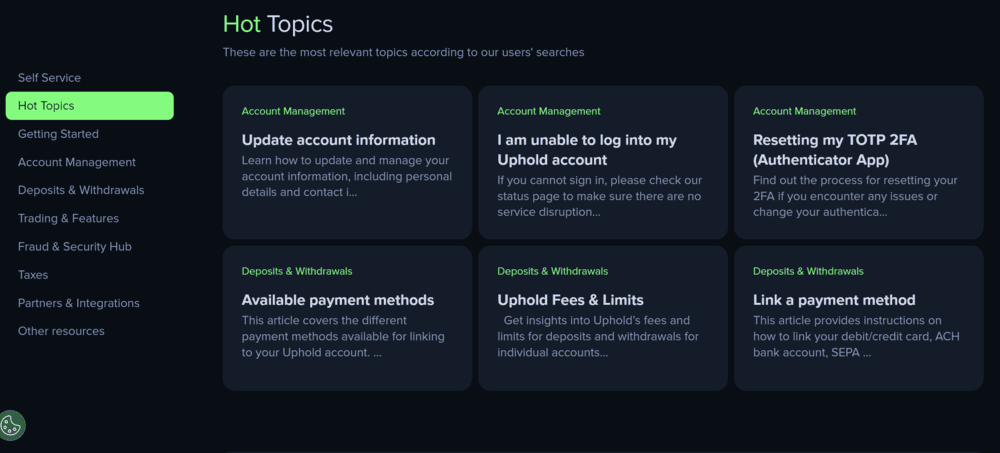Navigate to Trading & Features
The width and height of the screenshot is (1000, 453).
click(68, 218)
